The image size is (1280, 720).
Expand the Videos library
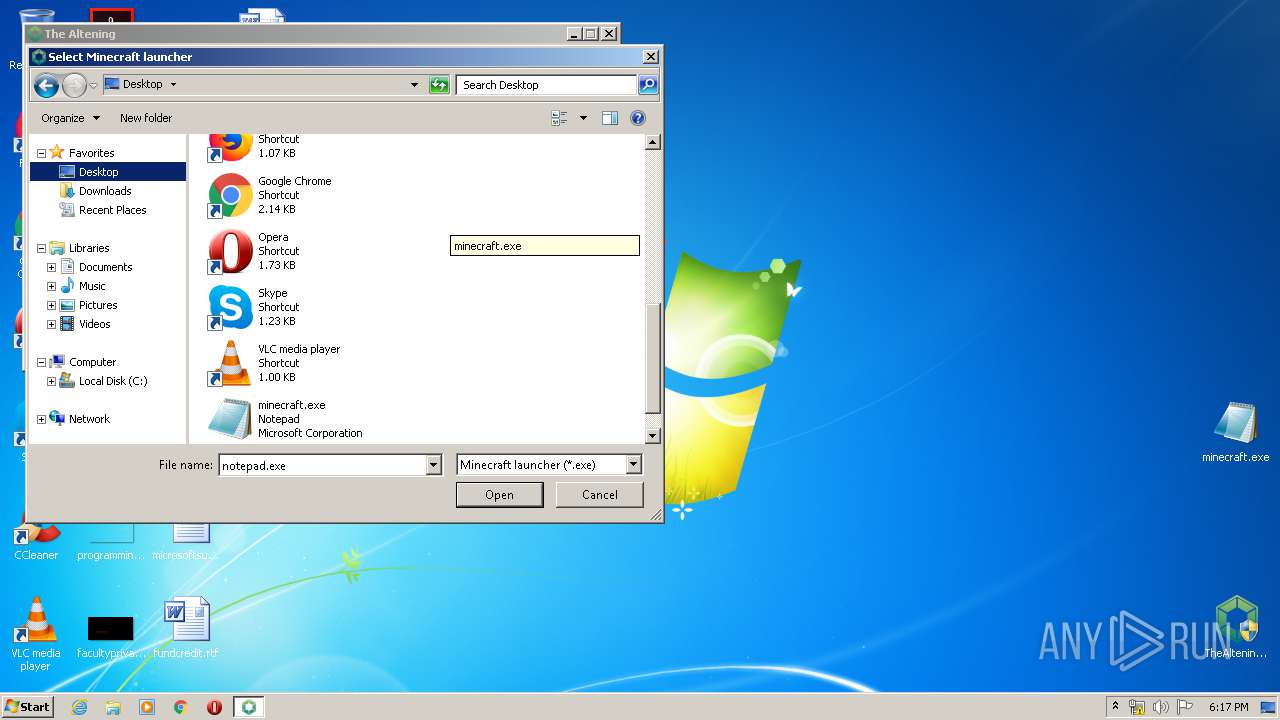click(51, 324)
